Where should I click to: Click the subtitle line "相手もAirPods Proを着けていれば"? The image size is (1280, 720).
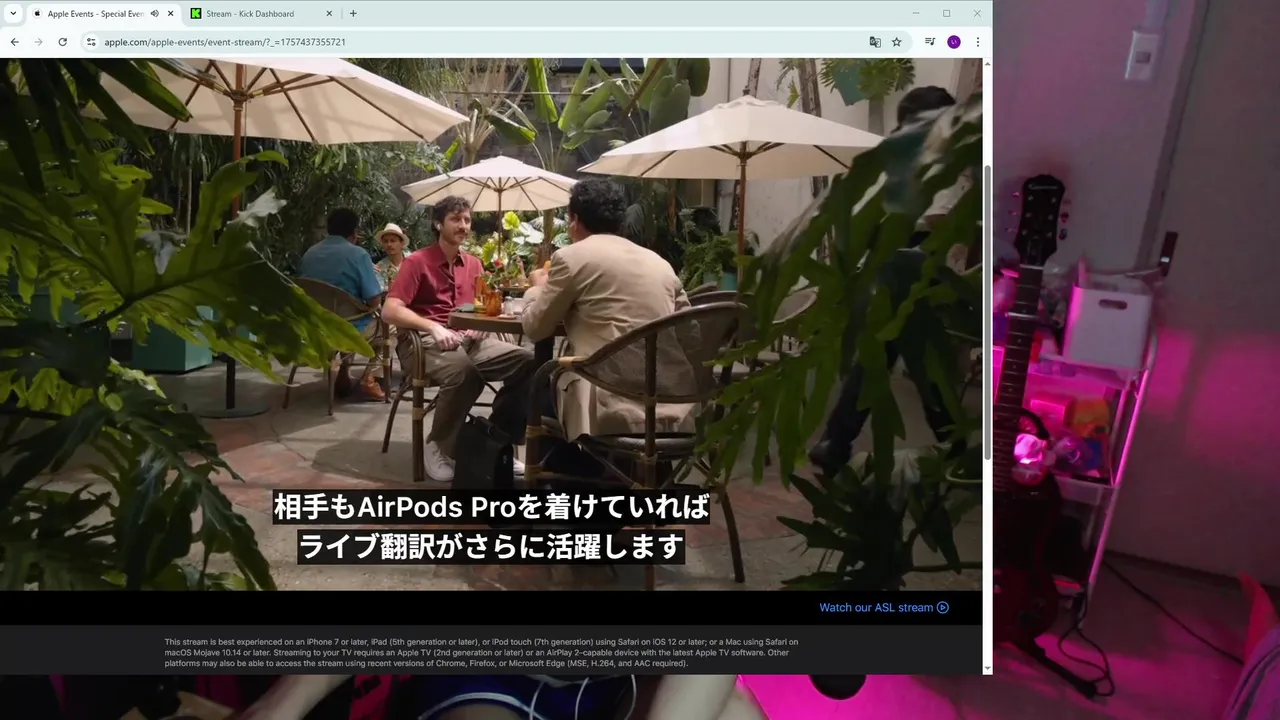(491, 507)
